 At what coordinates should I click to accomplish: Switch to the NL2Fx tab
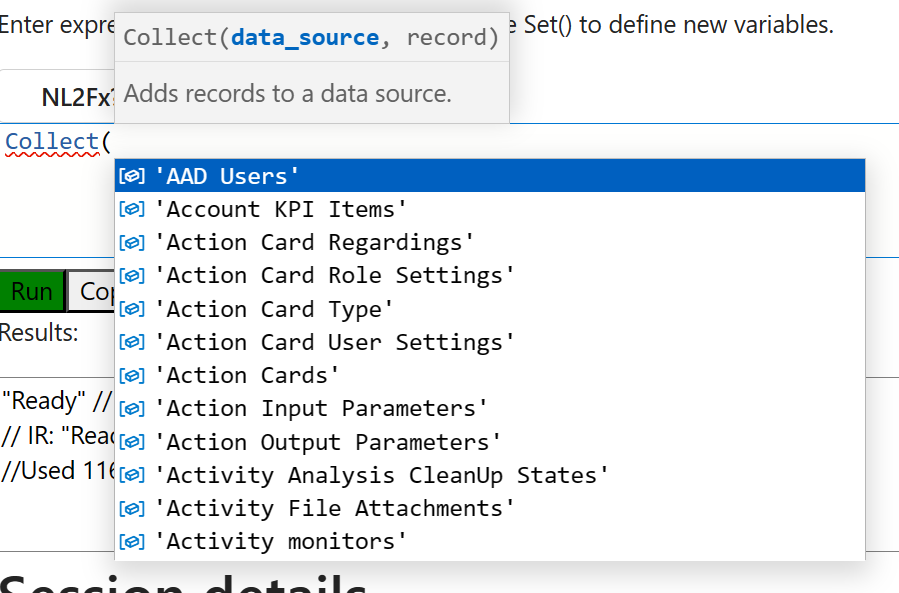point(75,97)
